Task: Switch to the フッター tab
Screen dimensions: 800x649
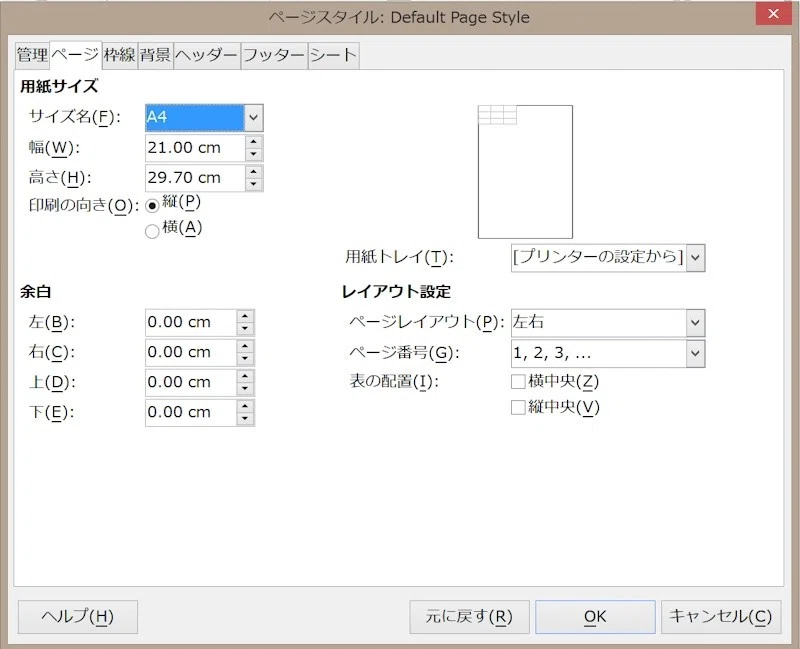Action: point(274,55)
